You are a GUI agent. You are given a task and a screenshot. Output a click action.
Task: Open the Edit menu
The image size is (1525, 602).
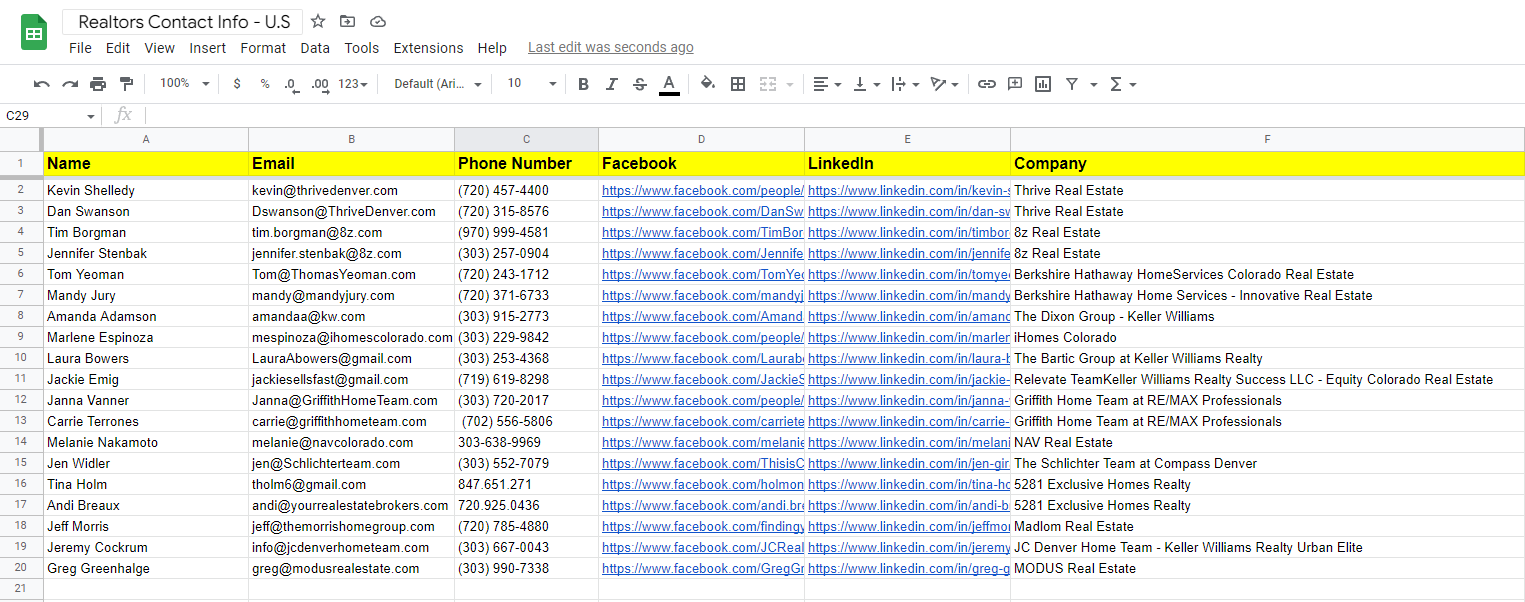coord(118,48)
